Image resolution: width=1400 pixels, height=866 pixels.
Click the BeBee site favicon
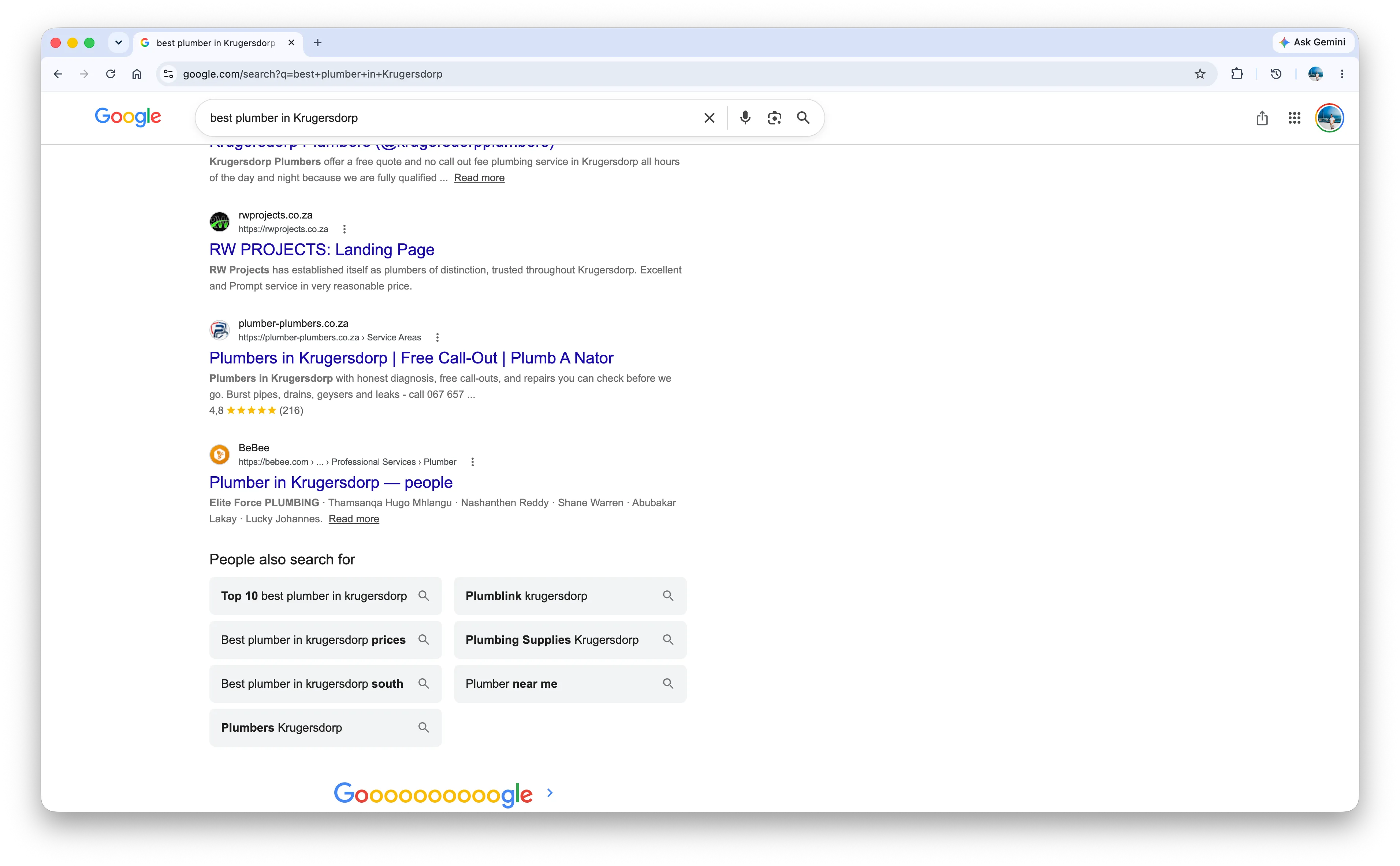pos(219,454)
